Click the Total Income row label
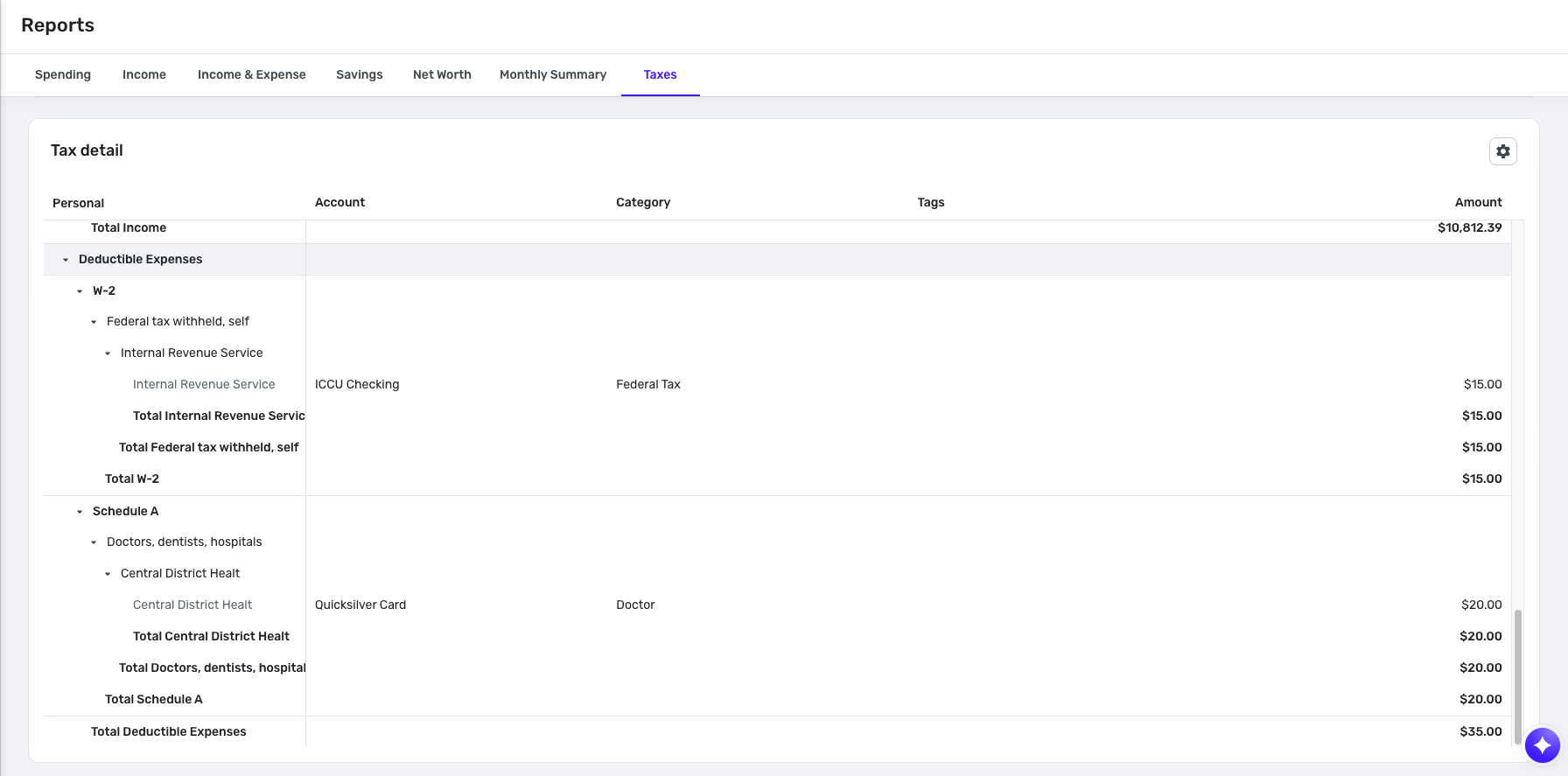 129,227
